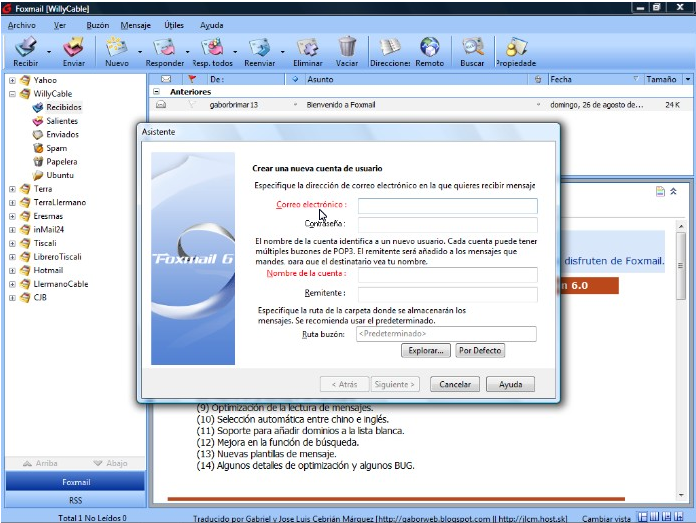Click the Eliminar toolbar icon
The width and height of the screenshot is (696, 523).
tap(308, 47)
